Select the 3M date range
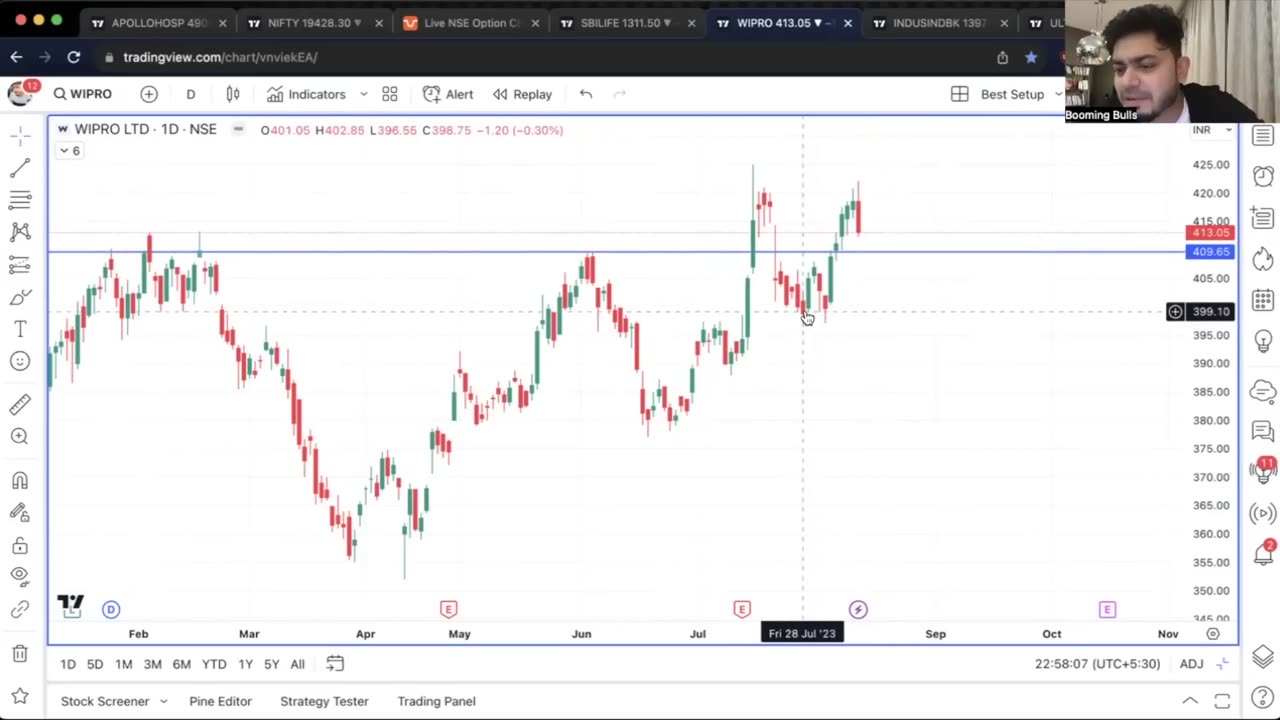 tap(152, 664)
